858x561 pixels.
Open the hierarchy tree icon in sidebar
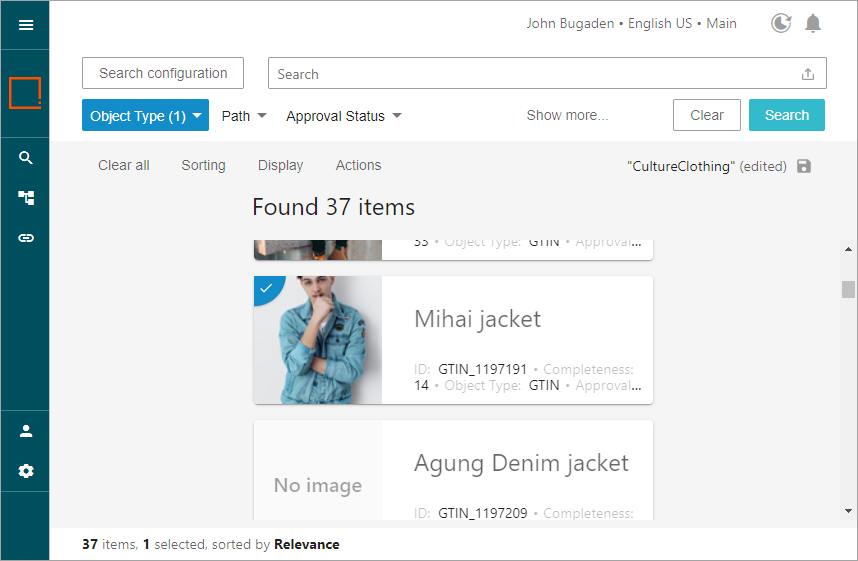26,198
